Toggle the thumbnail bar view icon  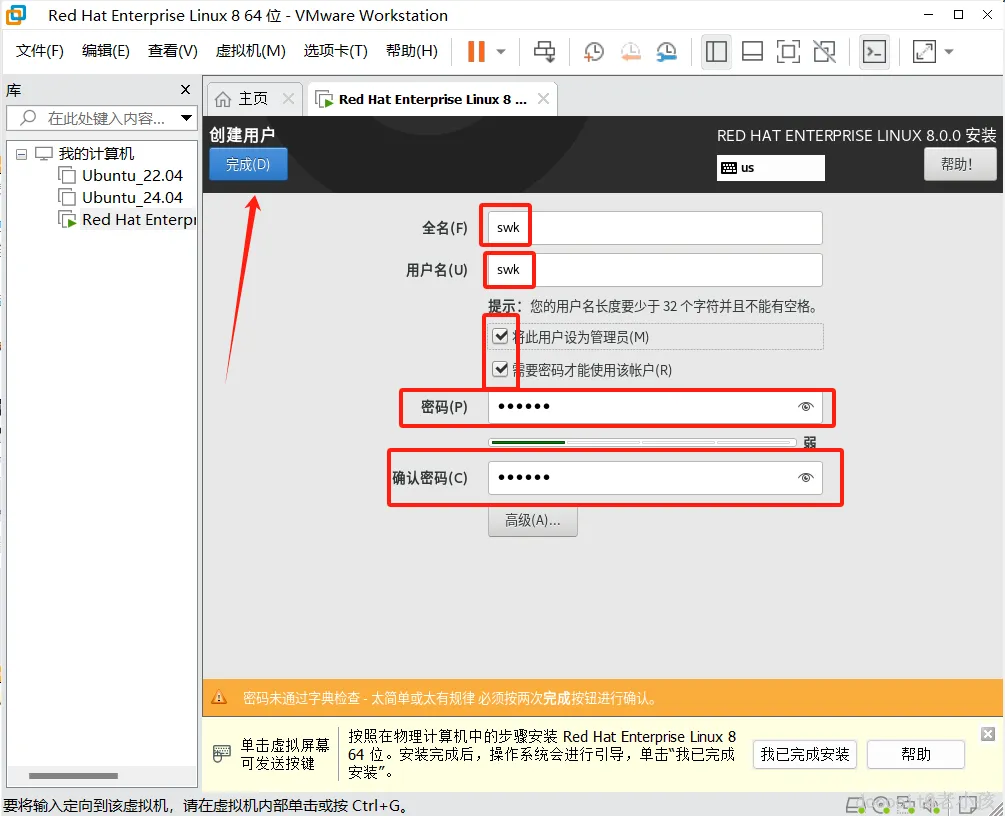pos(752,51)
